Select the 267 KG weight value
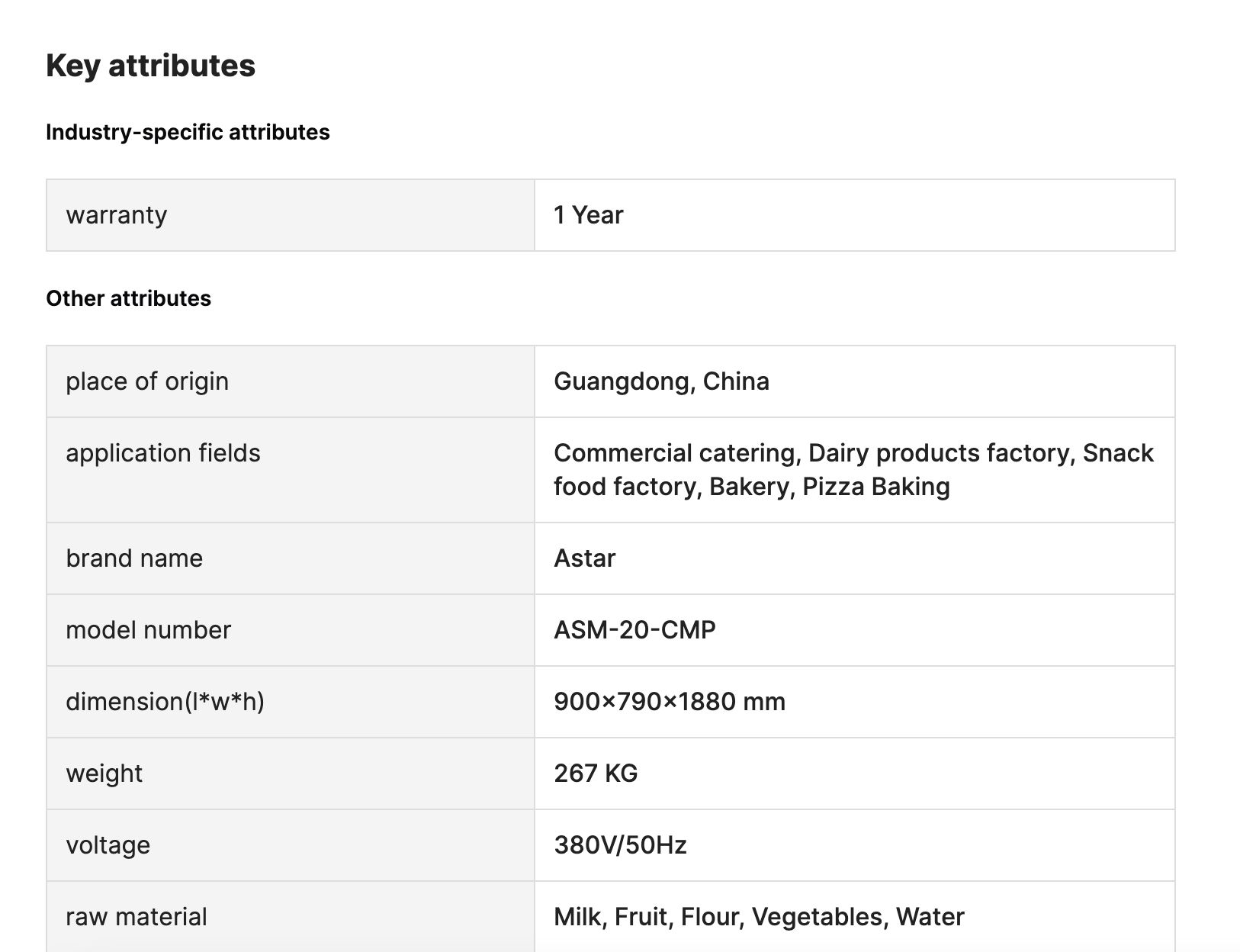The image size is (1240, 952). pyautogui.click(x=596, y=773)
